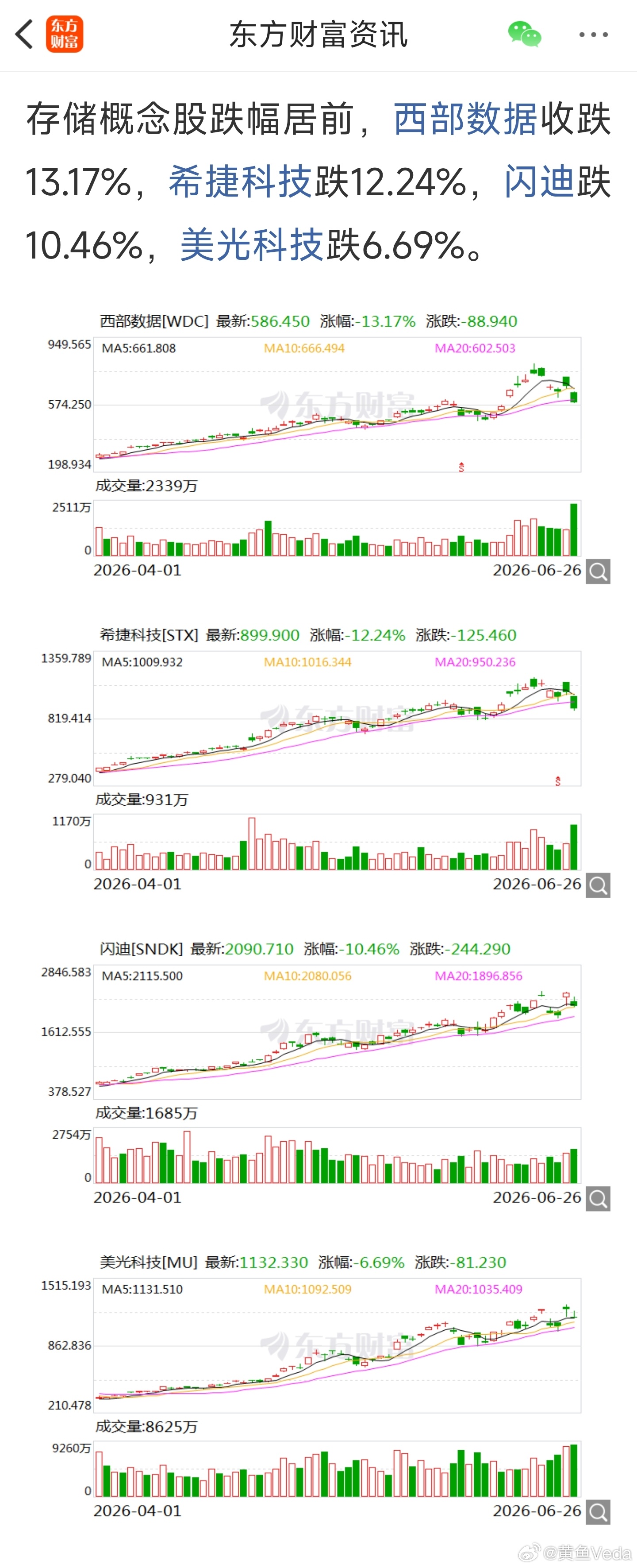Select the MA20:1035.409 label
Viewport: 637px width, 1568px height.
[x=479, y=1289]
